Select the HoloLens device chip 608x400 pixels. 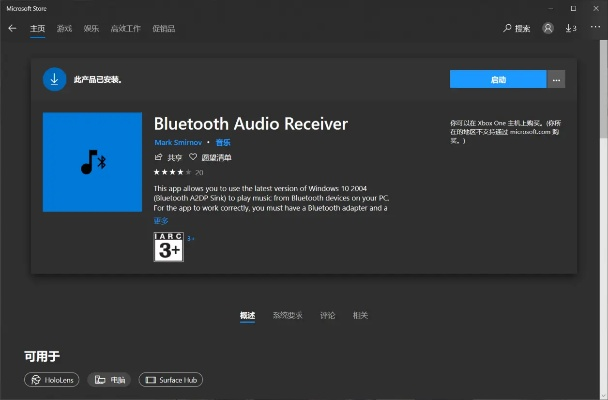tap(52, 380)
